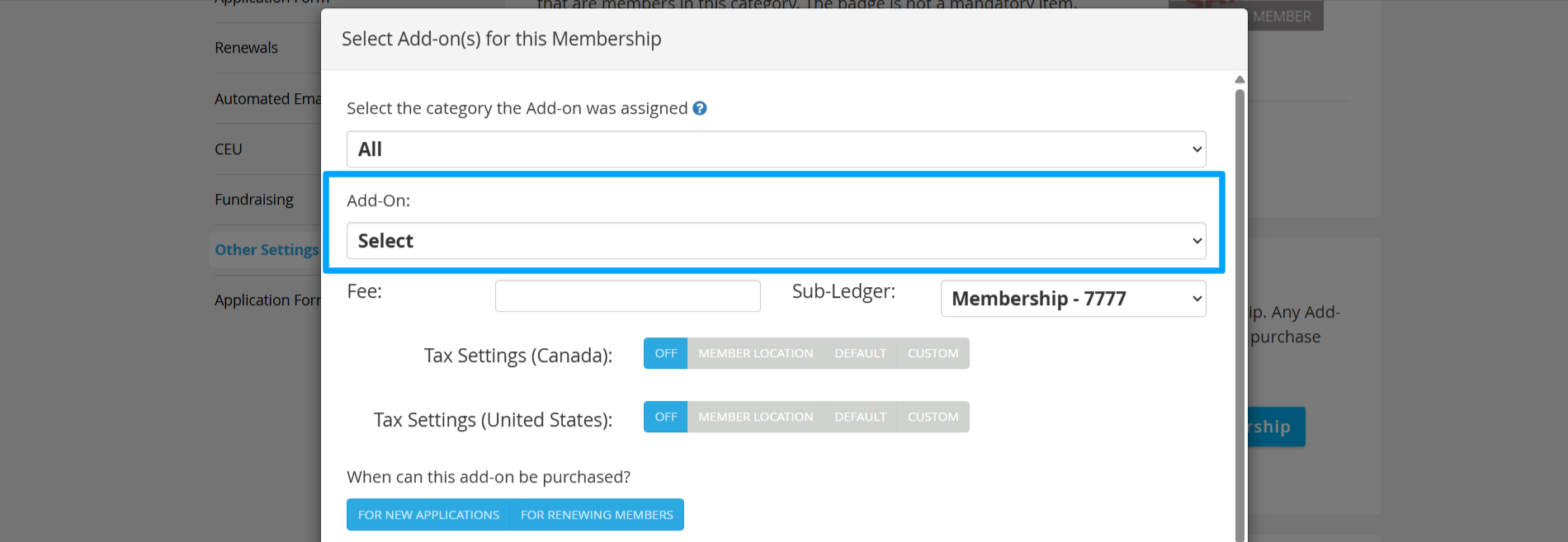The height and width of the screenshot is (542, 1568).
Task: Open the Sub-Ledger Membership - 7777 dropdown
Action: pyautogui.click(x=1073, y=299)
